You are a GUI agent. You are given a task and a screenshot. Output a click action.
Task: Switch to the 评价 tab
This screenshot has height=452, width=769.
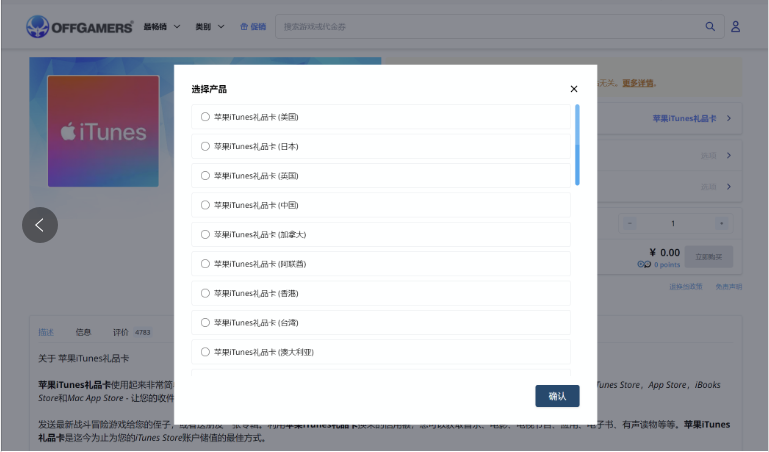(x=132, y=332)
